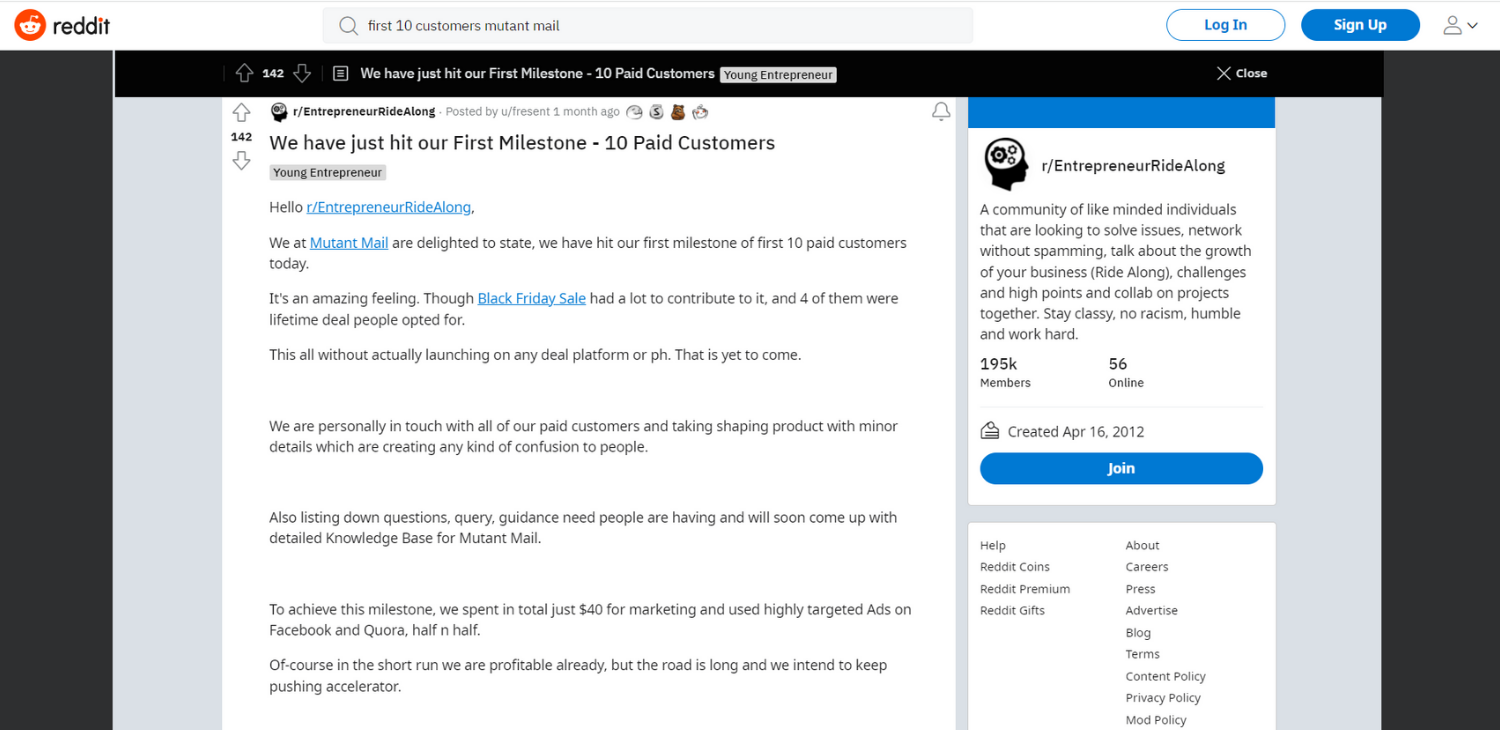Open the Press footer link

1140,589
